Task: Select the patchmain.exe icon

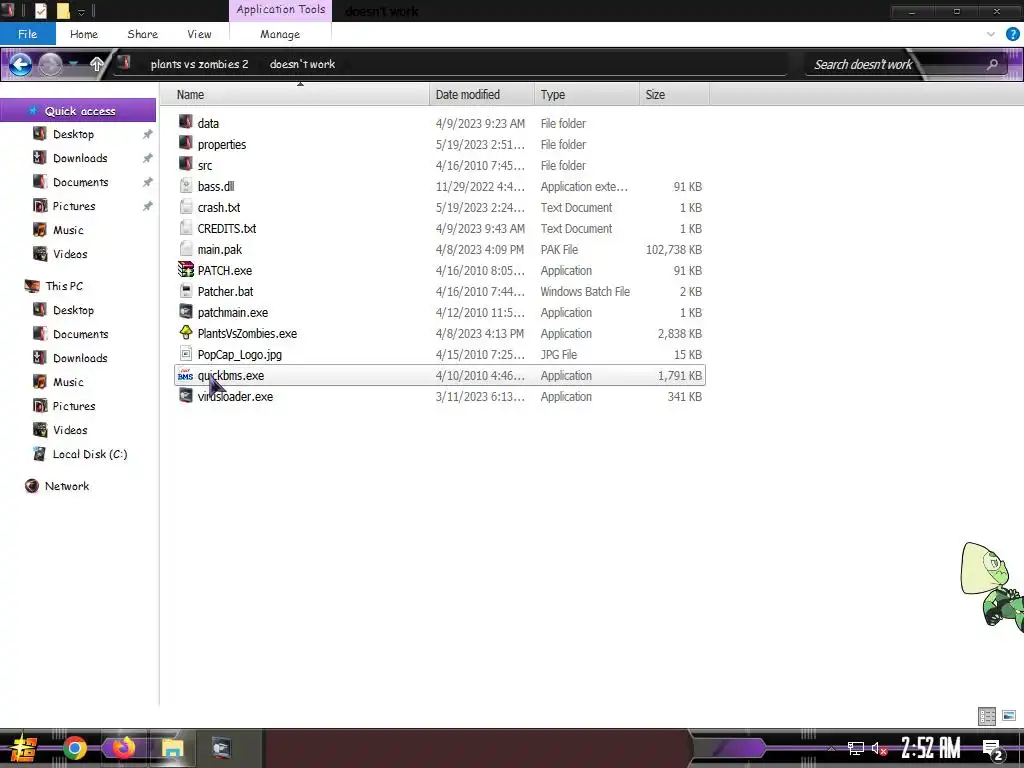Action: pyautogui.click(x=186, y=312)
